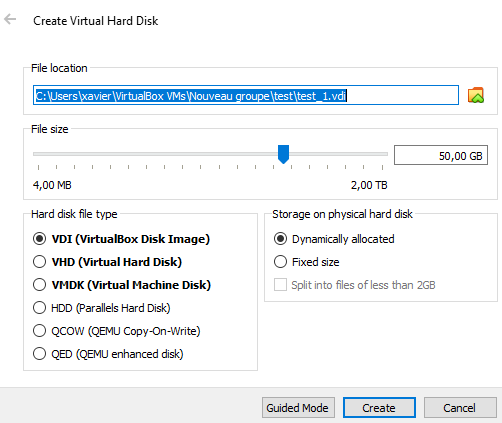Select VMDK (Virtual Machine Disk) option

click(x=122, y=285)
